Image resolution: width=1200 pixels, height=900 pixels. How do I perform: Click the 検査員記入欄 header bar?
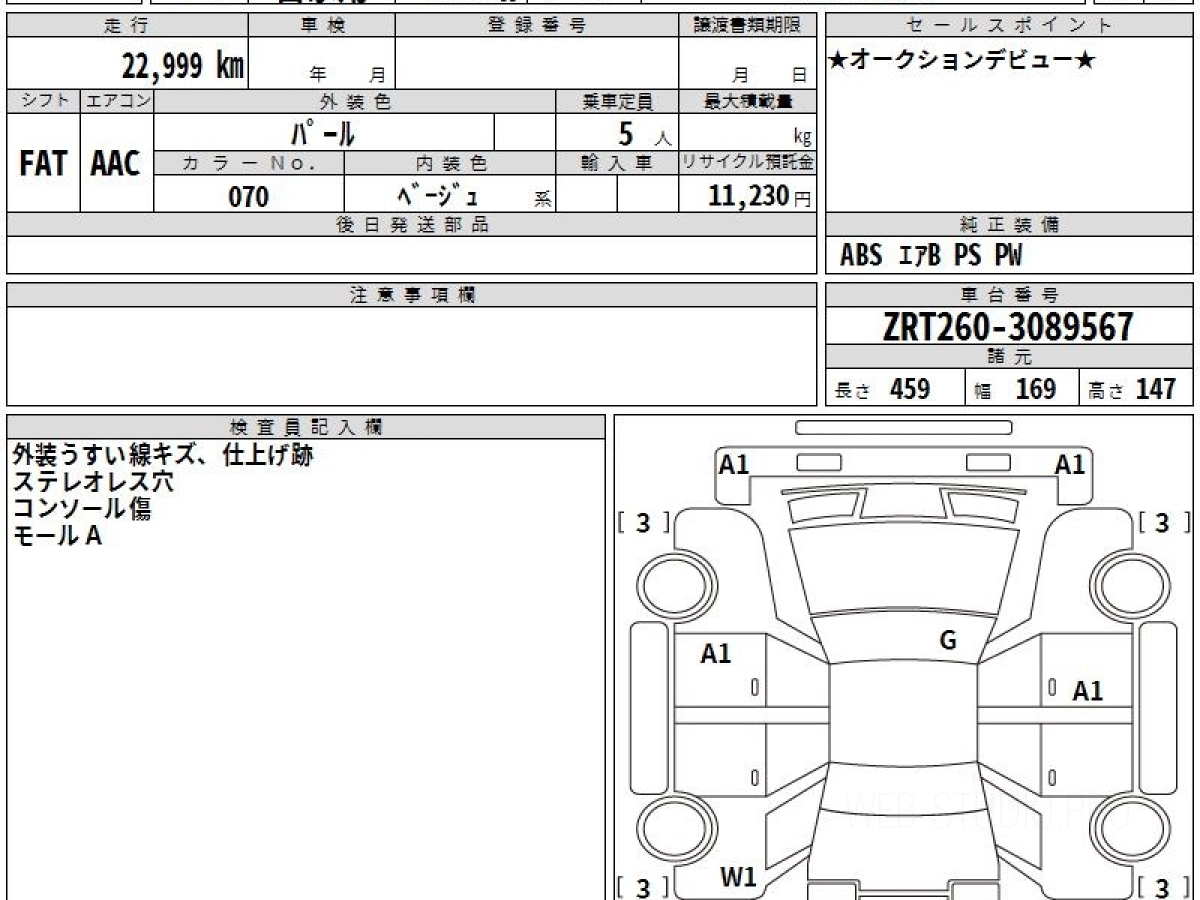point(306,427)
